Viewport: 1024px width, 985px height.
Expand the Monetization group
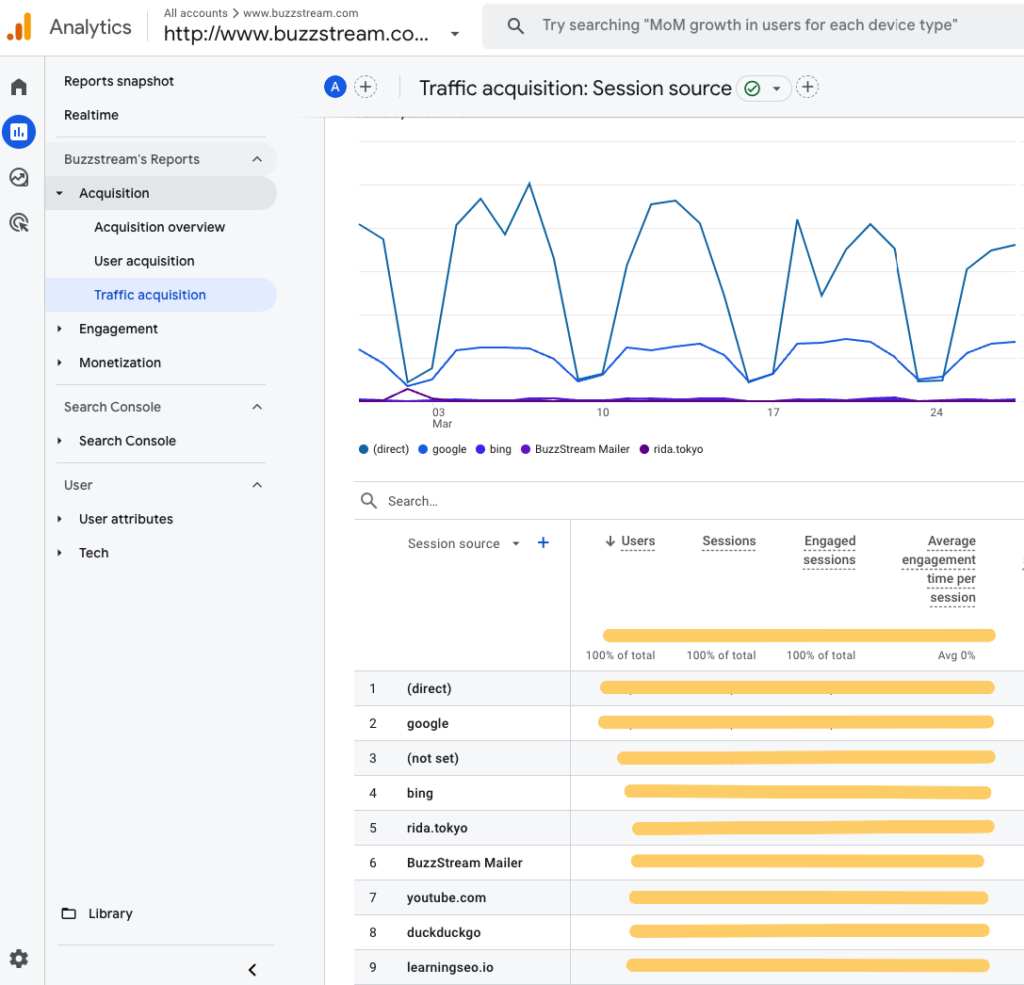tap(59, 363)
